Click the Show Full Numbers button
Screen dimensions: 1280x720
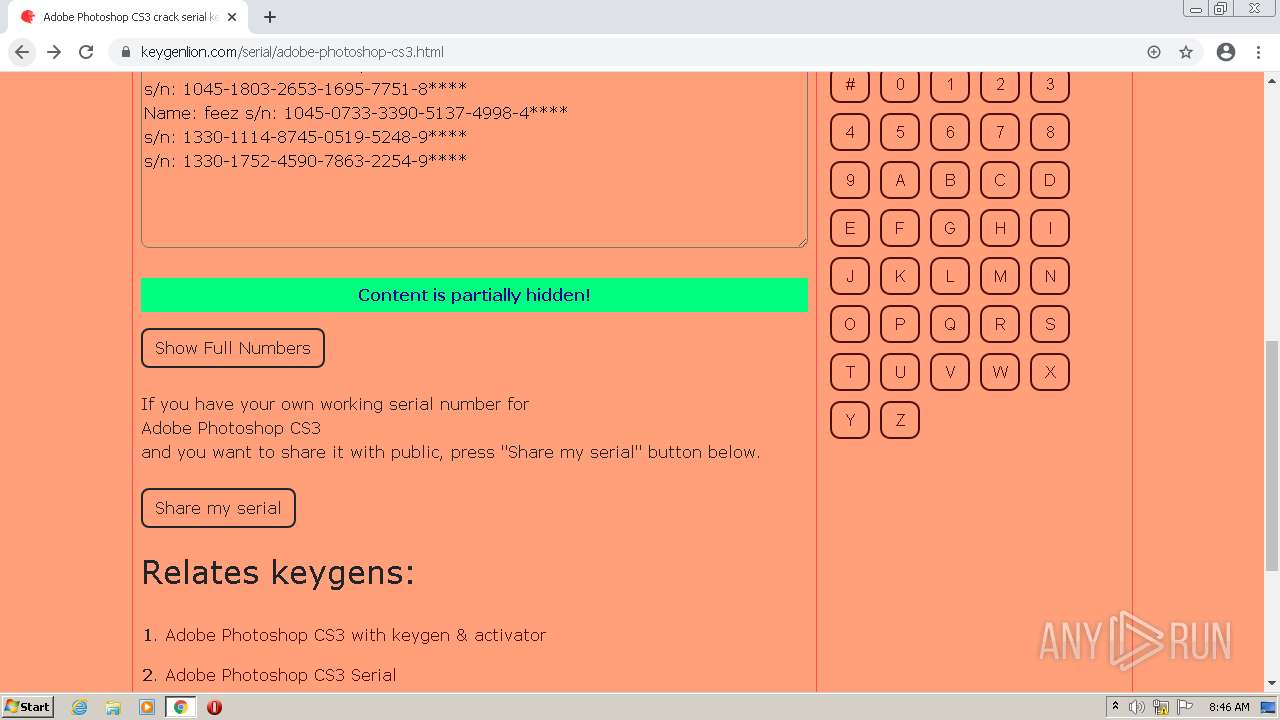click(233, 348)
